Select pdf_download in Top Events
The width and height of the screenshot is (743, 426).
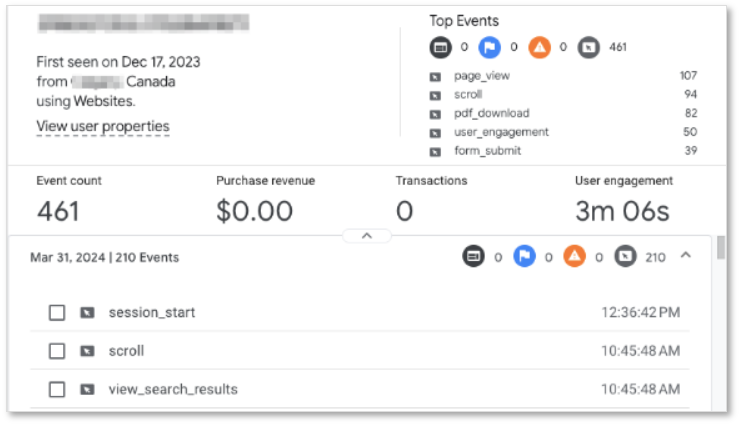(491, 113)
